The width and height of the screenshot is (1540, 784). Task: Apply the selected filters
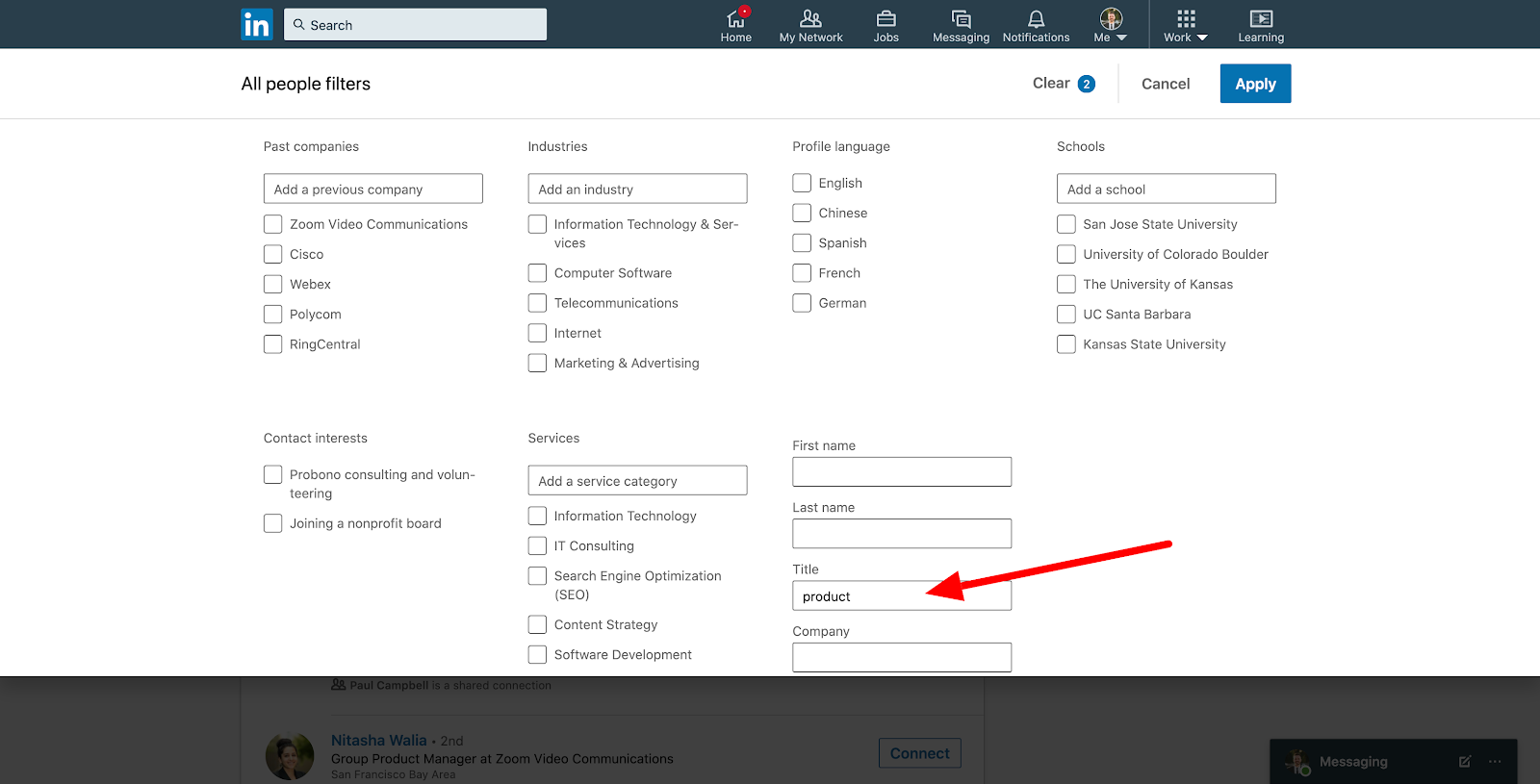click(1255, 84)
